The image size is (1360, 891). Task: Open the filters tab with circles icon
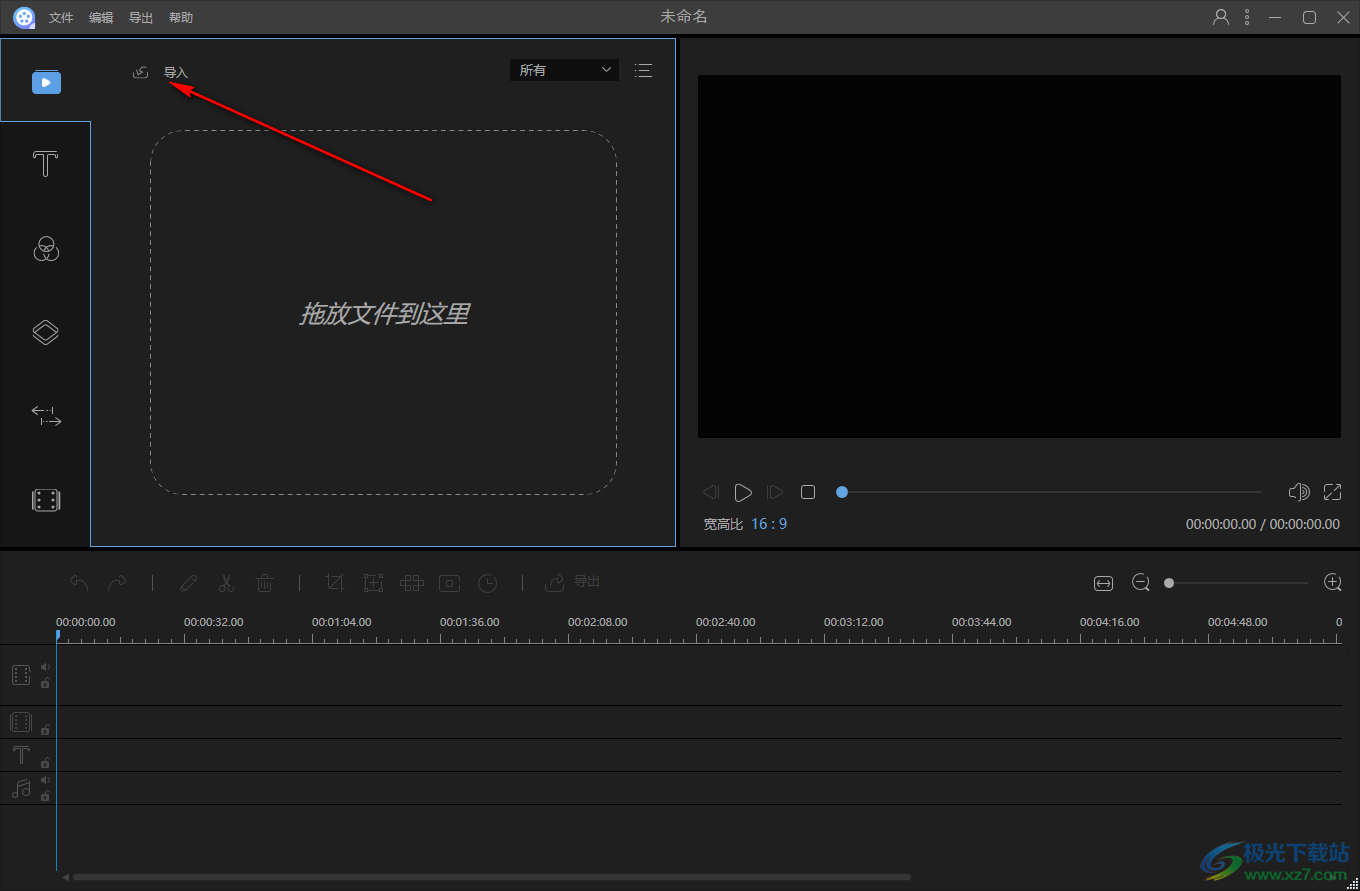point(46,249)
